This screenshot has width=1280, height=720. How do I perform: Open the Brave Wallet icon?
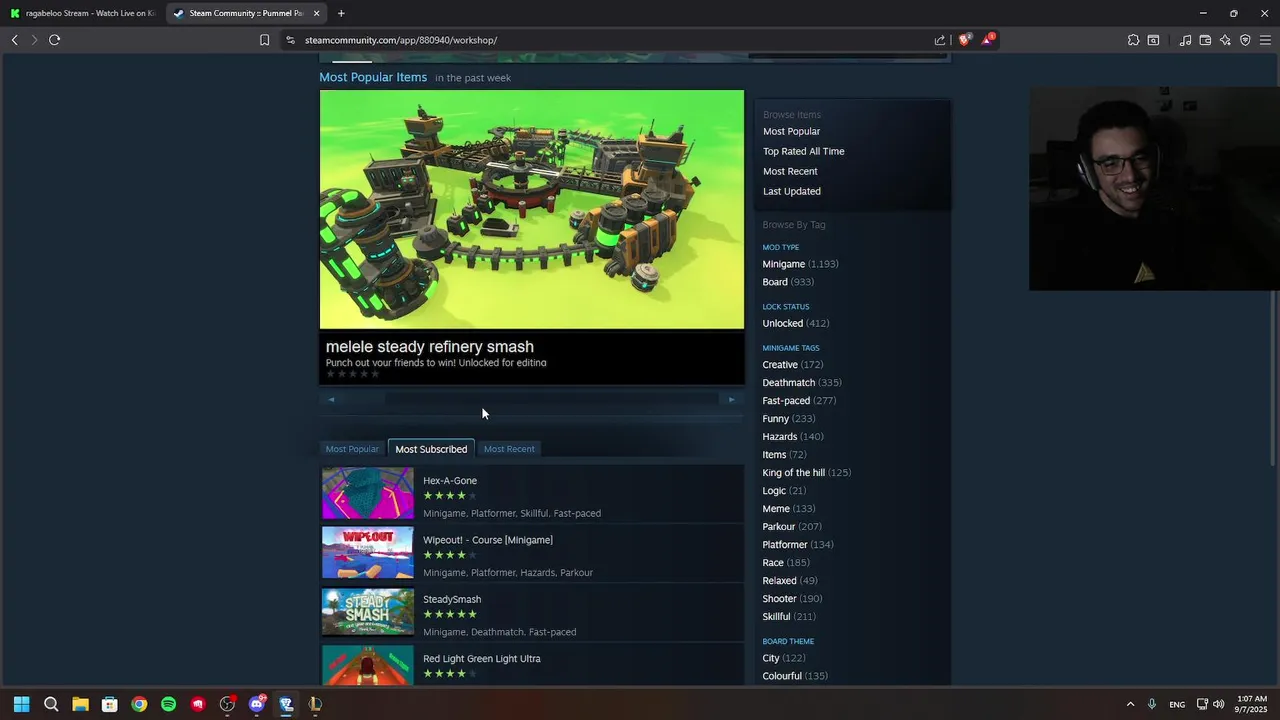pos(1205,40)
